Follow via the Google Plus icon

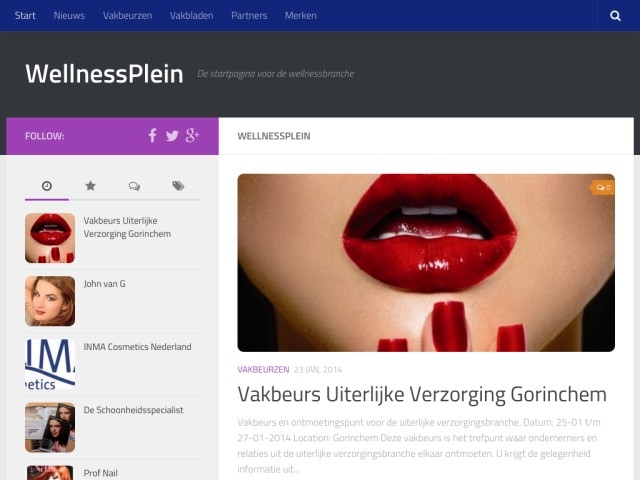coord(192,136)
